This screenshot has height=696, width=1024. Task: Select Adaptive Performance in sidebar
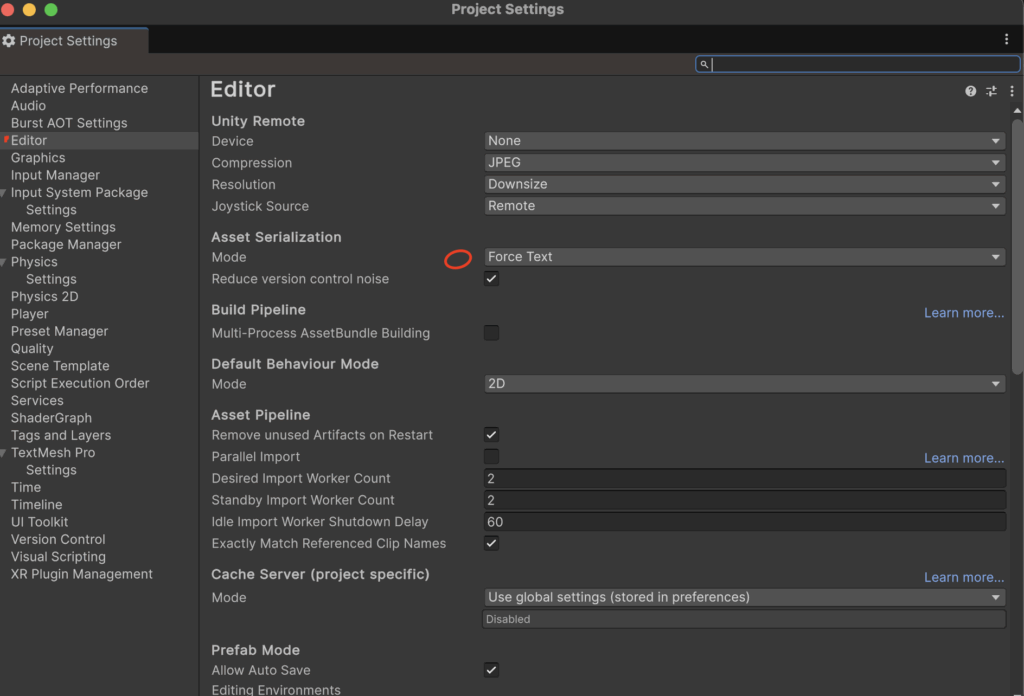(79, 88)
